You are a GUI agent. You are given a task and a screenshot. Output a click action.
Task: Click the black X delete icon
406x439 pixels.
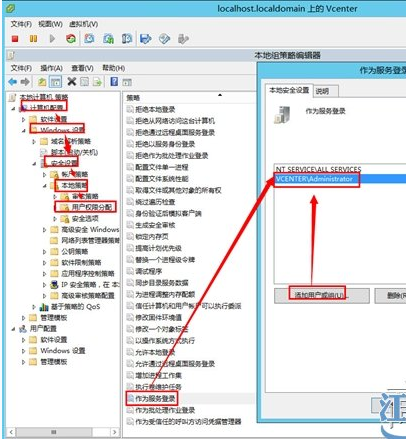(72, 81)
